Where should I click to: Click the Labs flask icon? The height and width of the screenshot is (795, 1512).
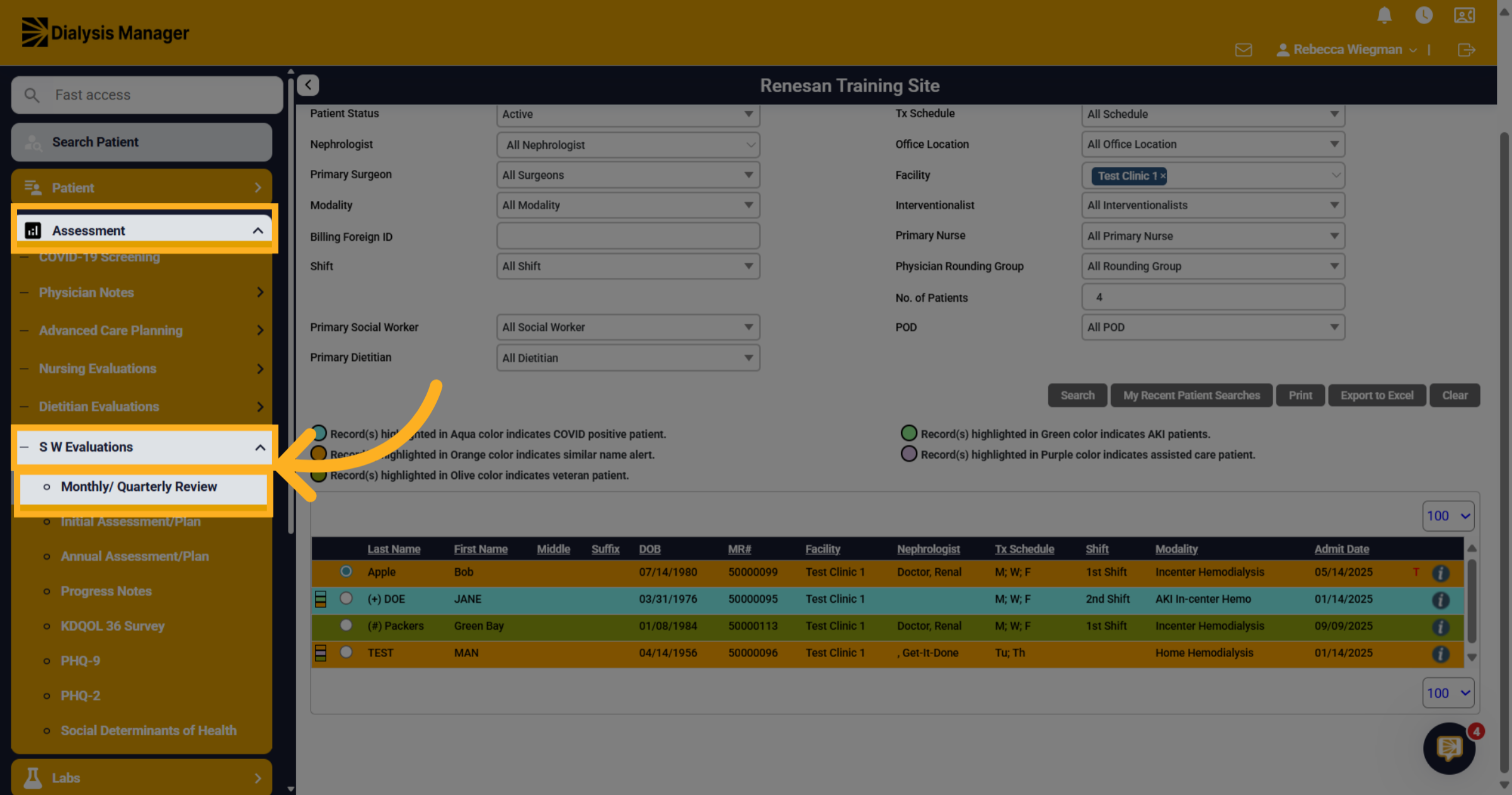(33, 778)
